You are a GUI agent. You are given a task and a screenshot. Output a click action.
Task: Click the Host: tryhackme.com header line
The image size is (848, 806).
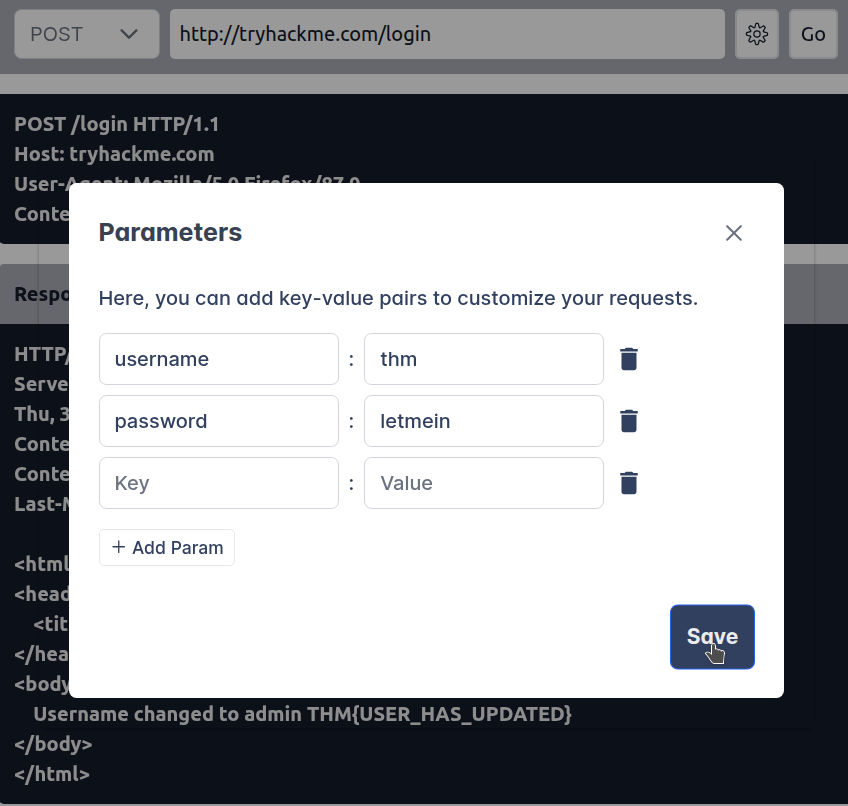[114, 155]
